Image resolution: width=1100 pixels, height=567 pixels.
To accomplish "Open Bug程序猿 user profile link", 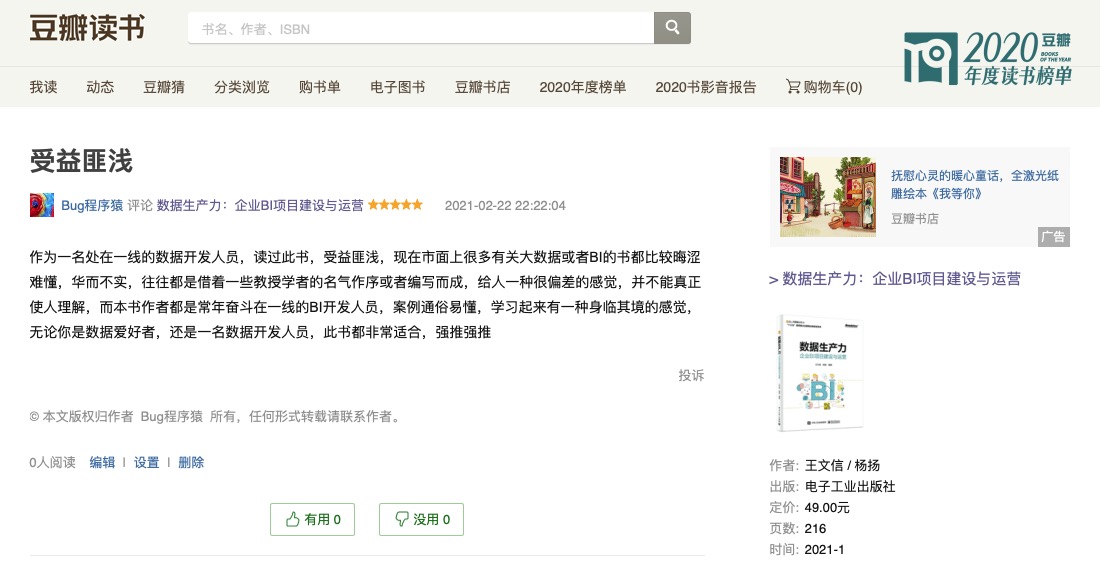I will click(92, 205).
